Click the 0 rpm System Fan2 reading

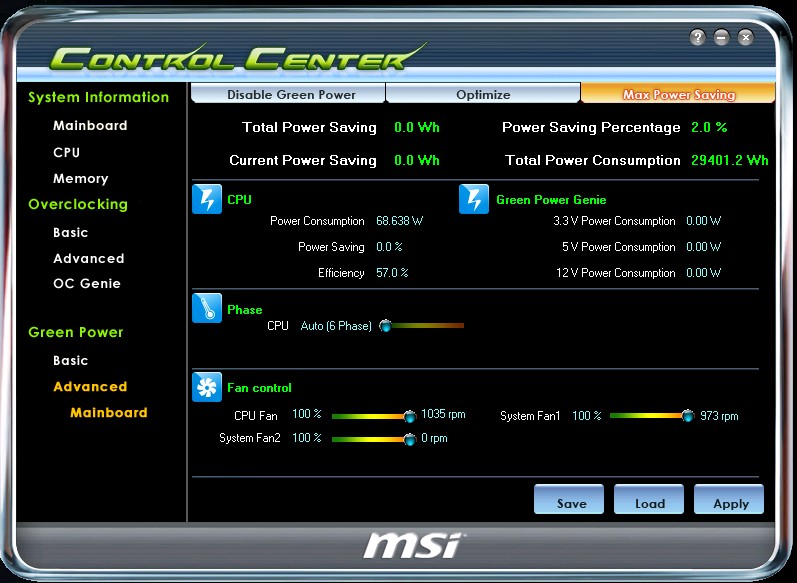point(434,438)
